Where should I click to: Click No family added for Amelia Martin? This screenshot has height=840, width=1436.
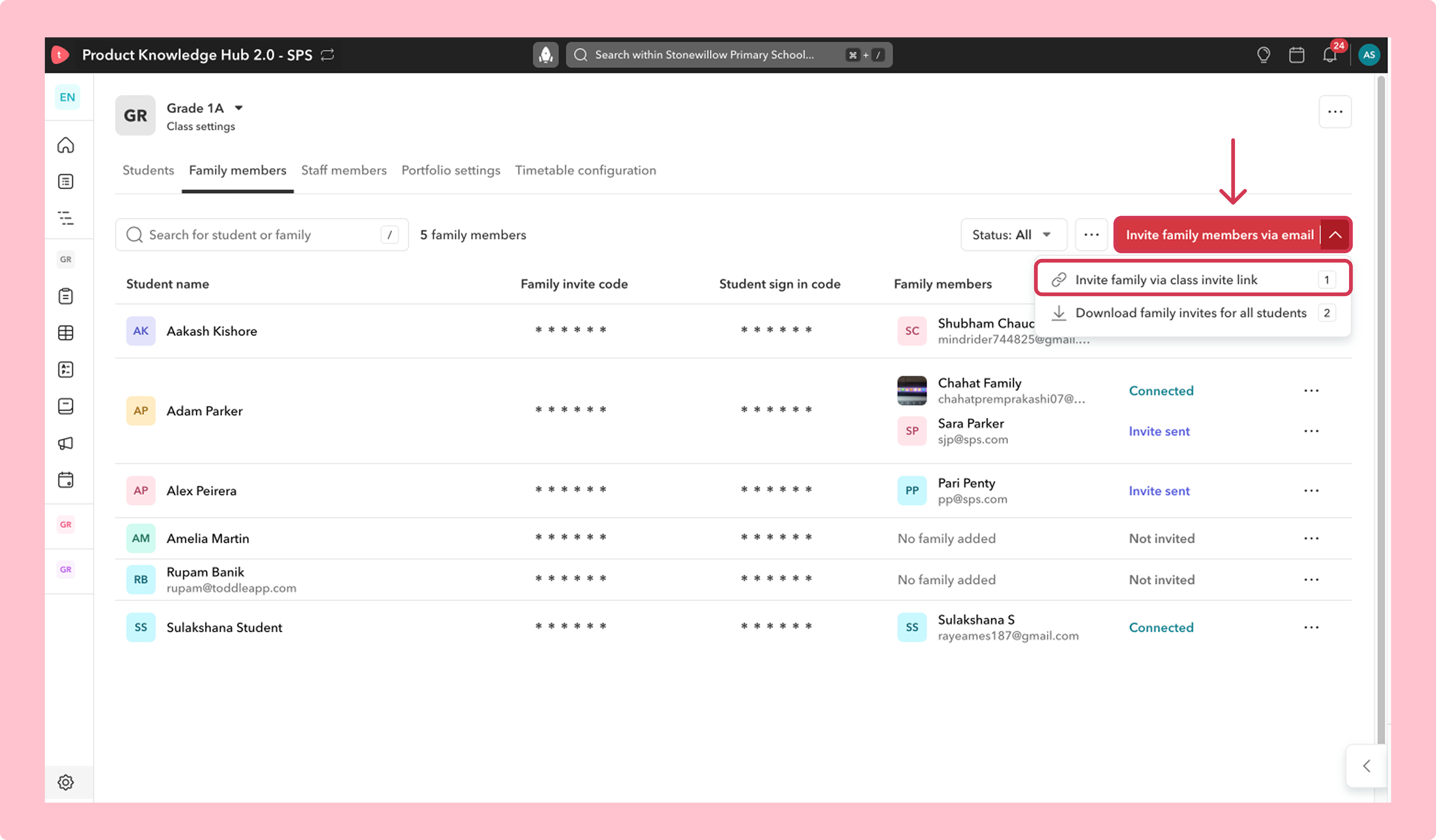click(947, 539)
